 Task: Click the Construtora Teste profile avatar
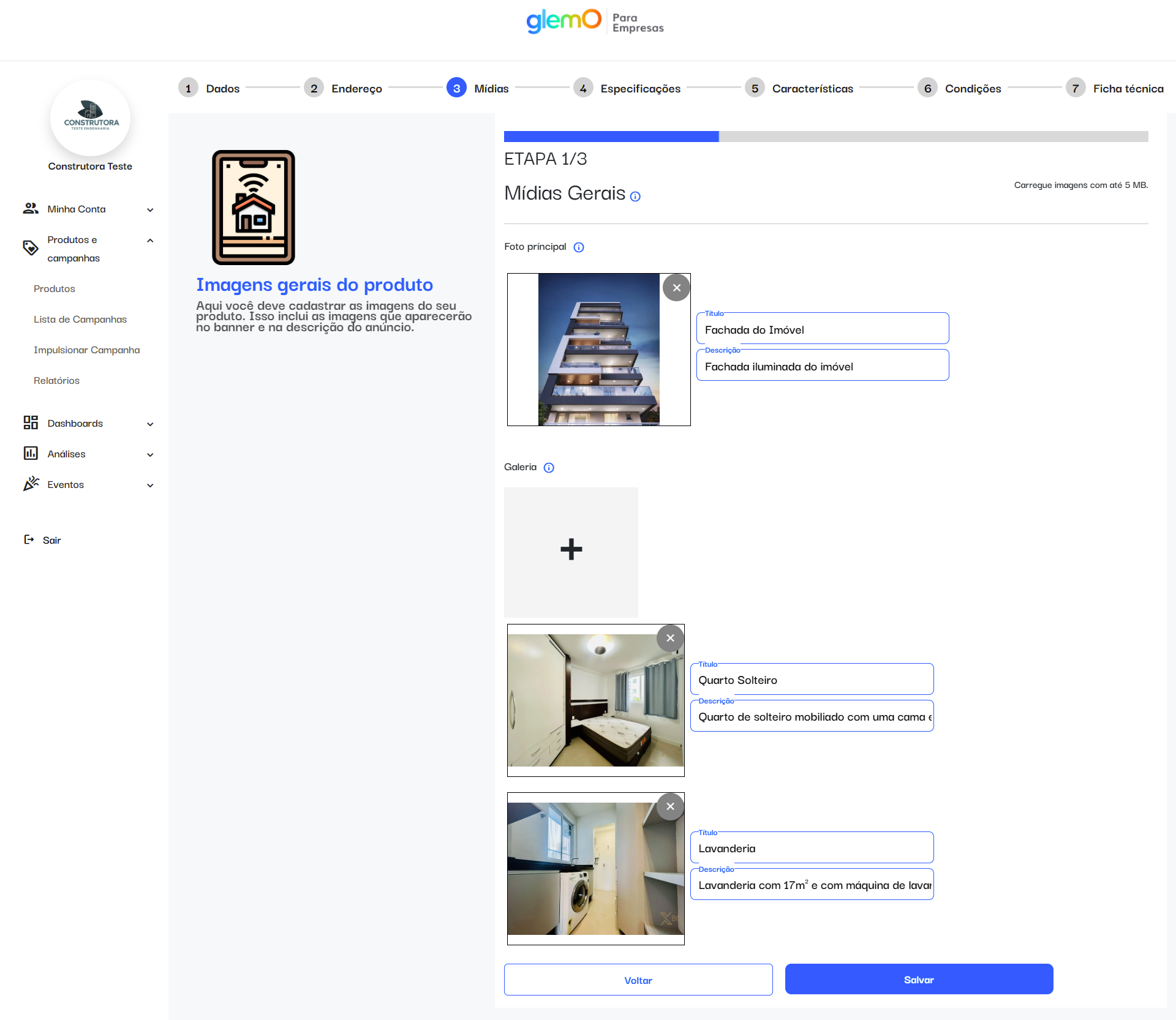(91, 118)
